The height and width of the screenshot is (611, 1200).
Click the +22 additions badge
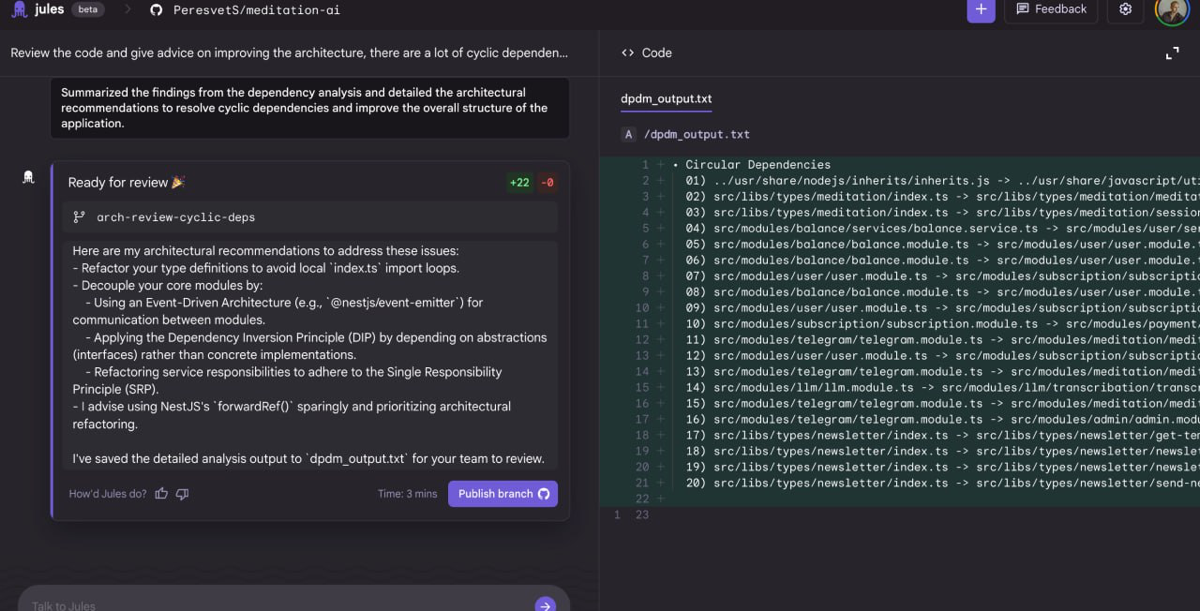(520, 183)
